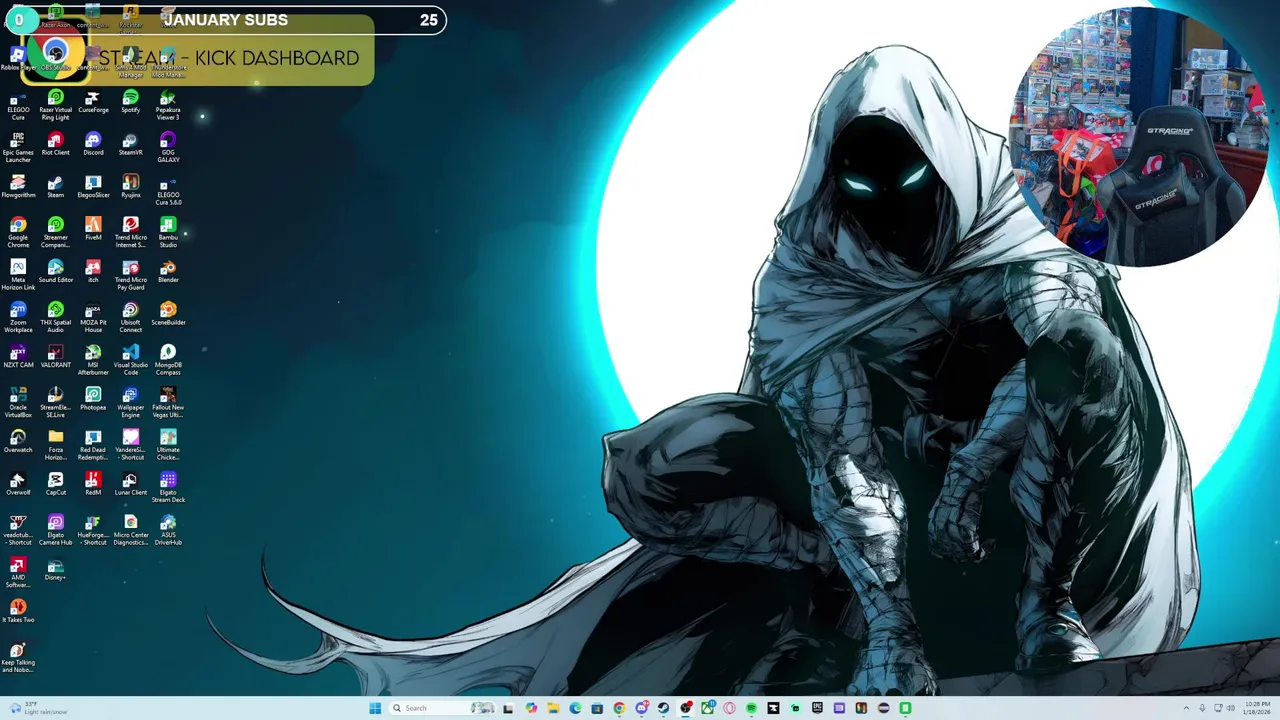
Task: Launch Razer Virtual Ring Light shortcut
Action: click(55, 105)
